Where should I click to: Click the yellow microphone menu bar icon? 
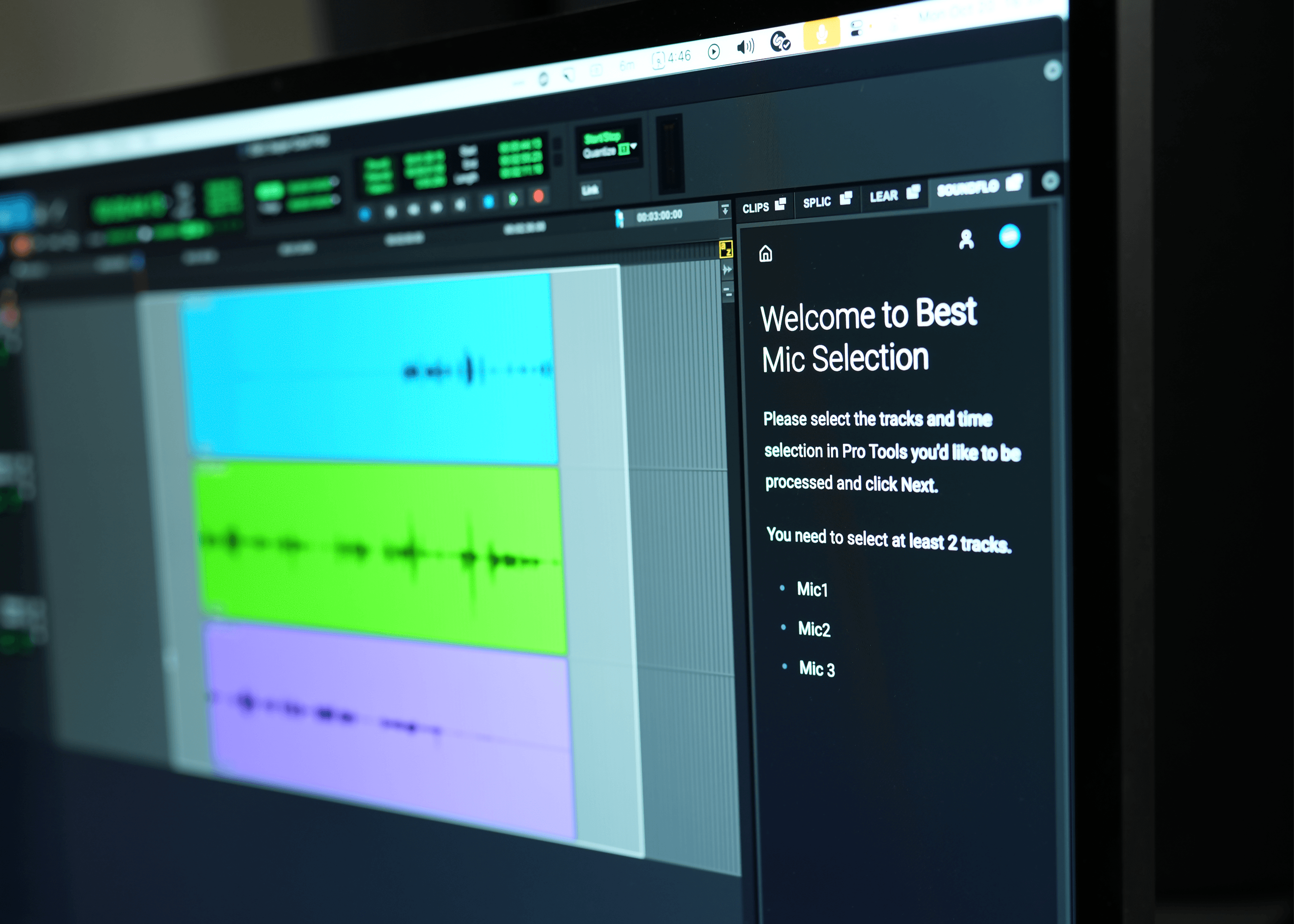click(x=822, y=33)
